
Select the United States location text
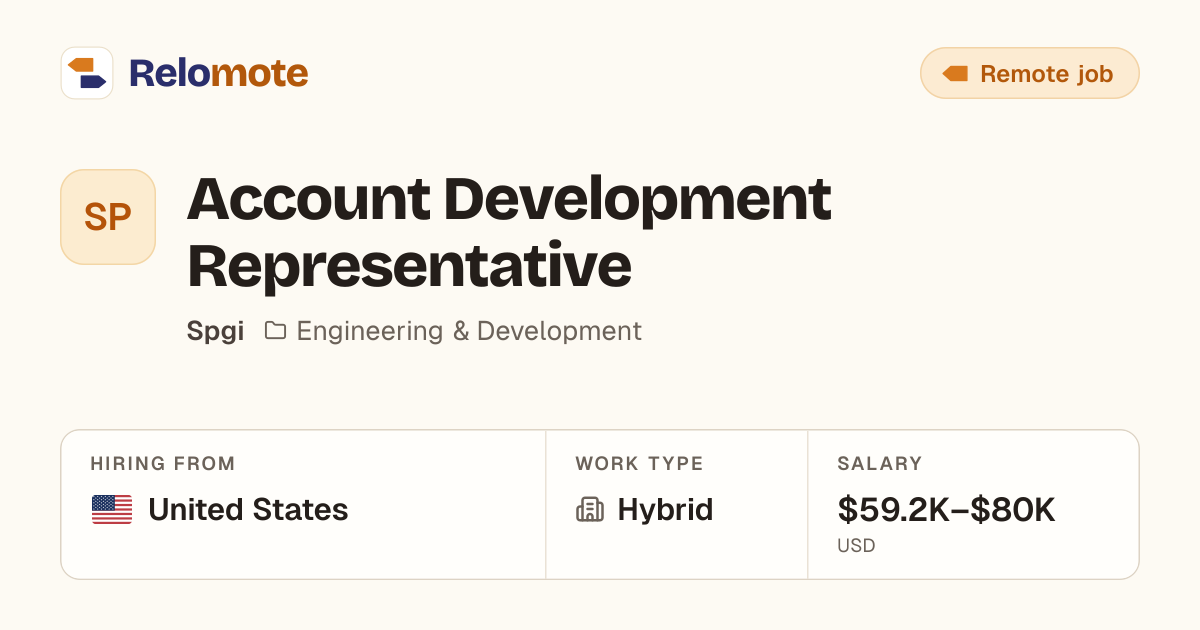coord(248,510)
